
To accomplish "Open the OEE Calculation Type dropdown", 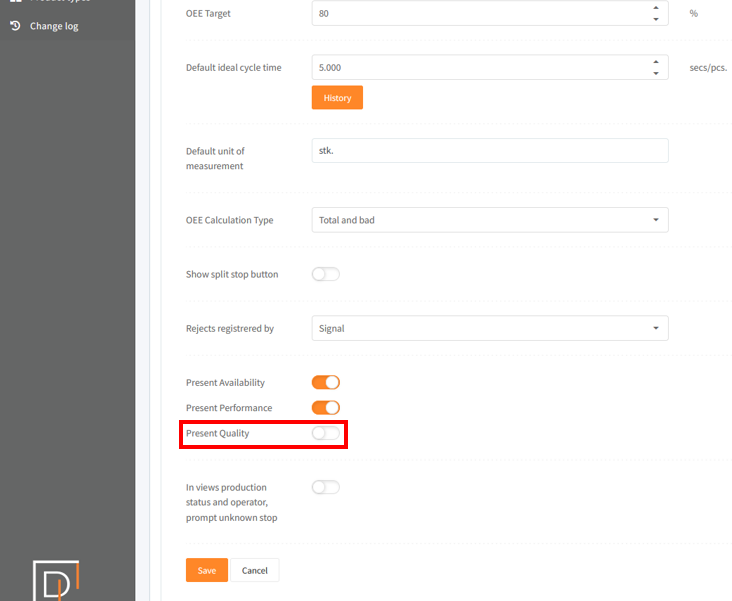I will coord(490,220).
